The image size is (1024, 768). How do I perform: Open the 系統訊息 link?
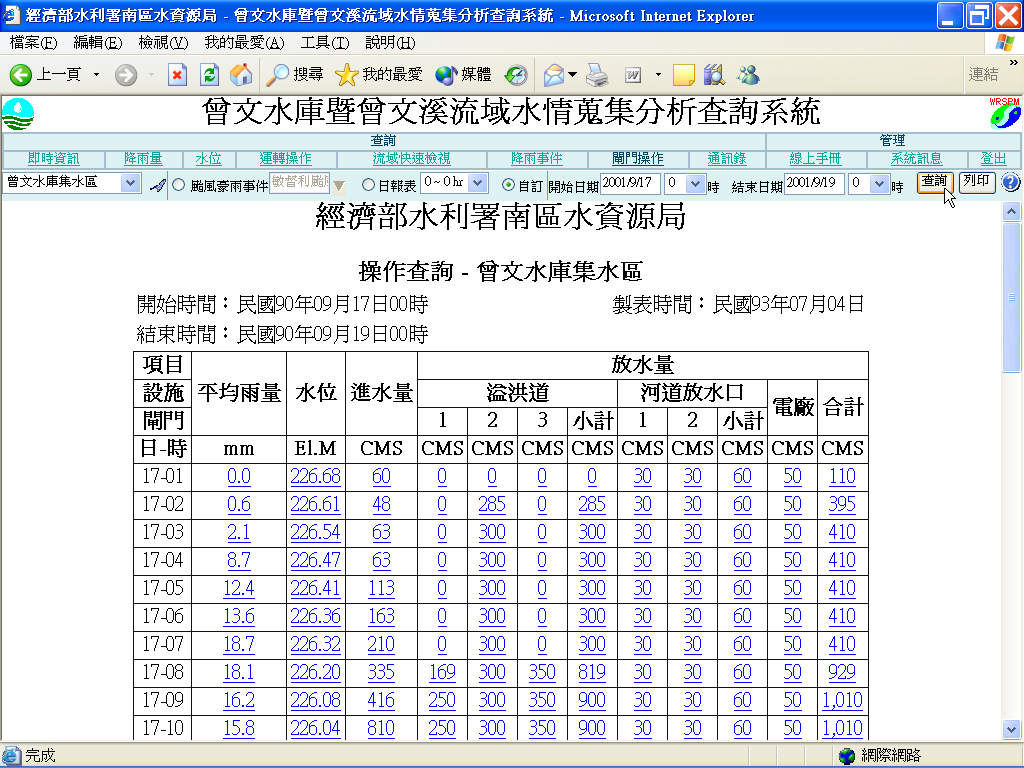(x=916, y=159)
